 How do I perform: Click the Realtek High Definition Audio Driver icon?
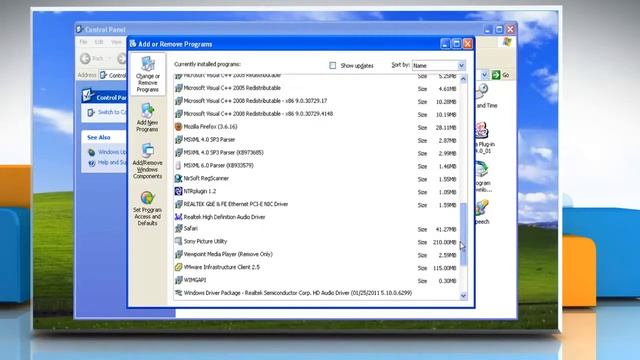click(178, 217)
